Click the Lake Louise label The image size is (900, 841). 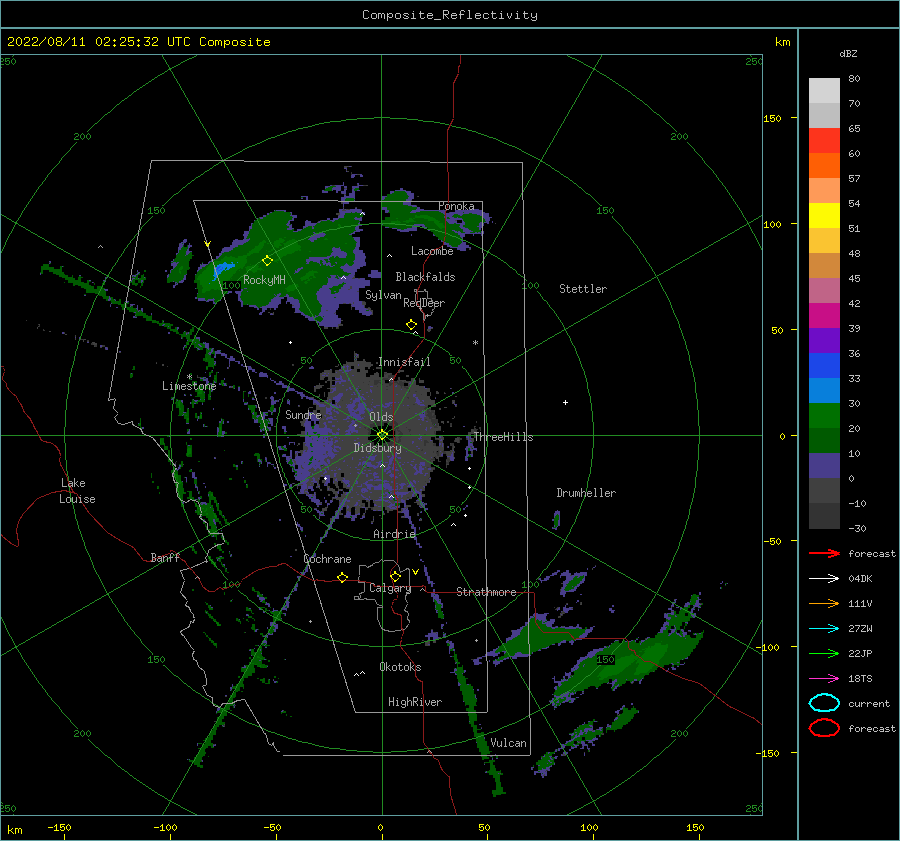[x=77, y=491]
